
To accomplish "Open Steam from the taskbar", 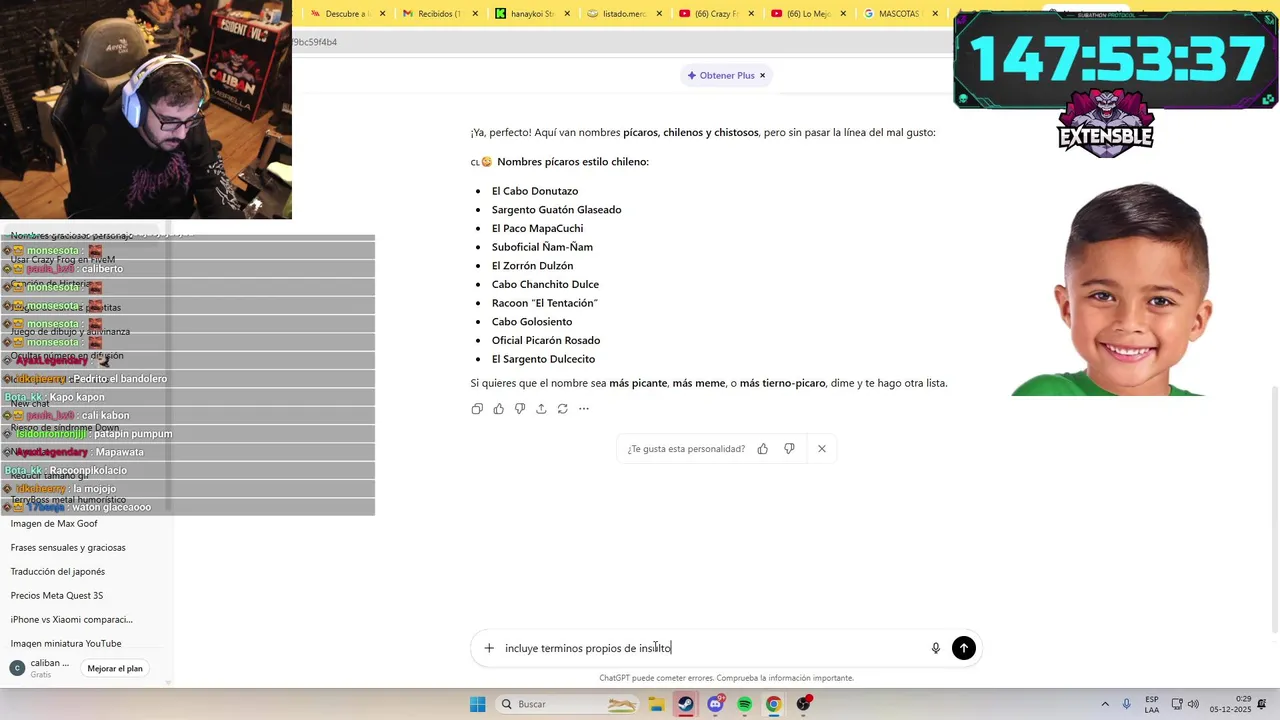I will coord(685,704).
